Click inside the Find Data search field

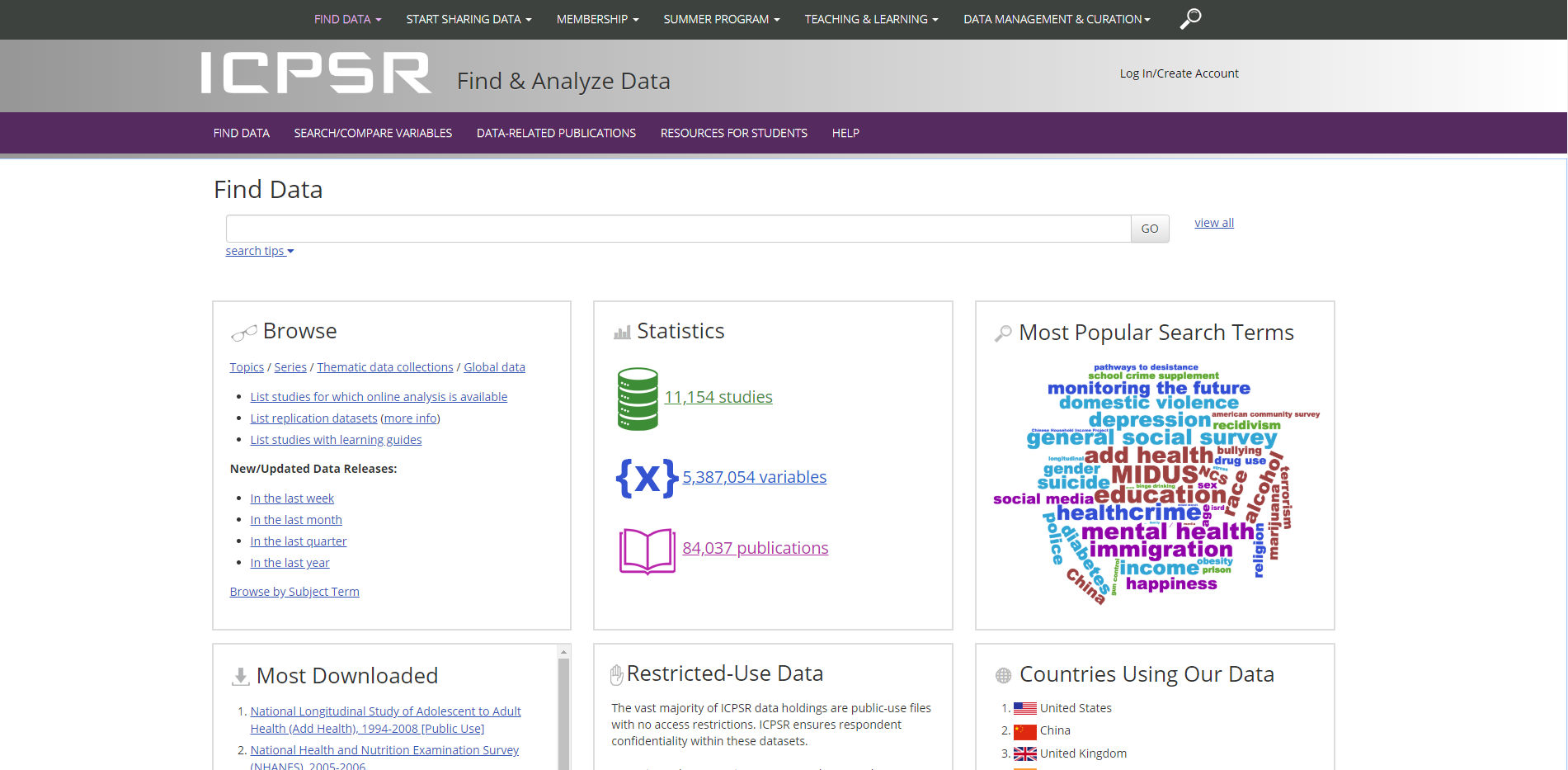(x=678, y=229)
